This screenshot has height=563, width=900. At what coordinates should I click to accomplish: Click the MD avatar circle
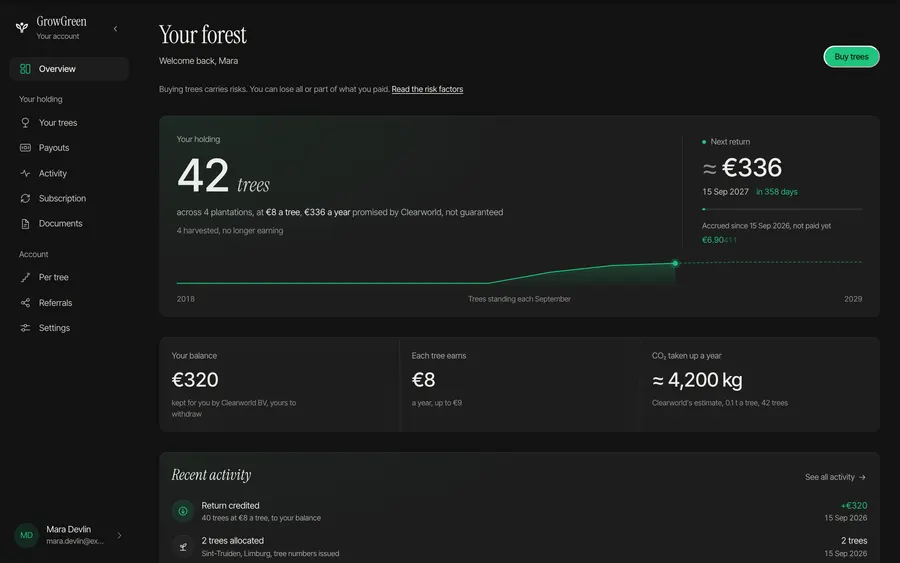[26, 535]
